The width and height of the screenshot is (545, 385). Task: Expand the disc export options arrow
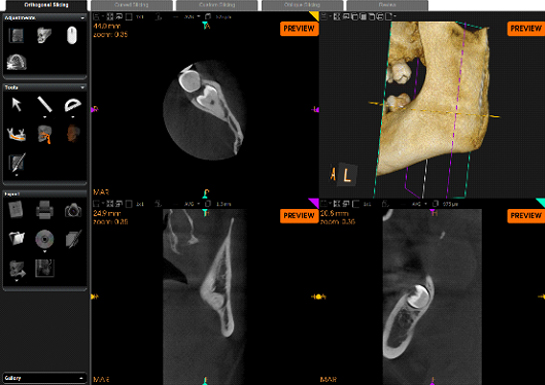pos(44,251)
